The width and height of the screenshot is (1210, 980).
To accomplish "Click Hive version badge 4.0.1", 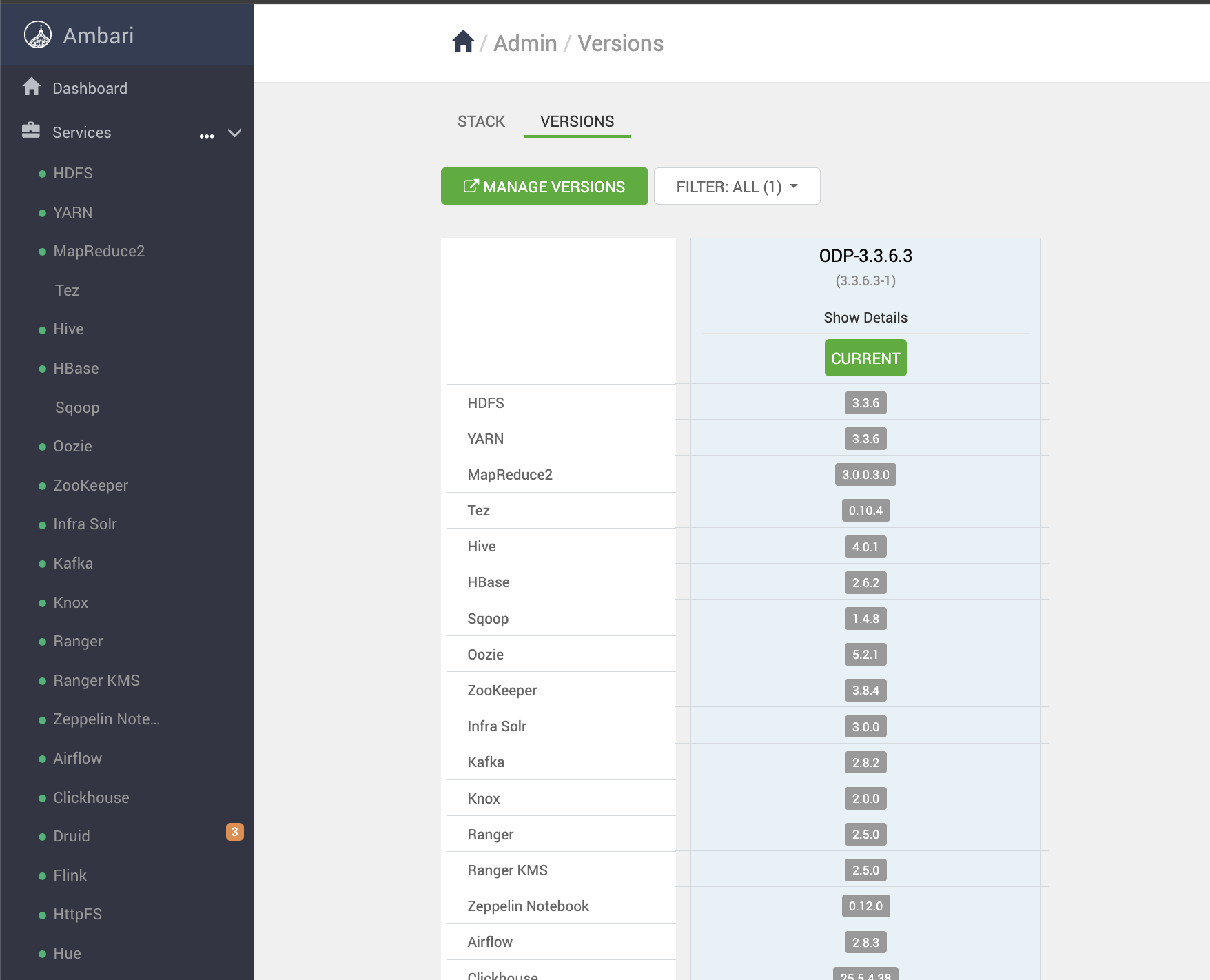I will 865,547.
